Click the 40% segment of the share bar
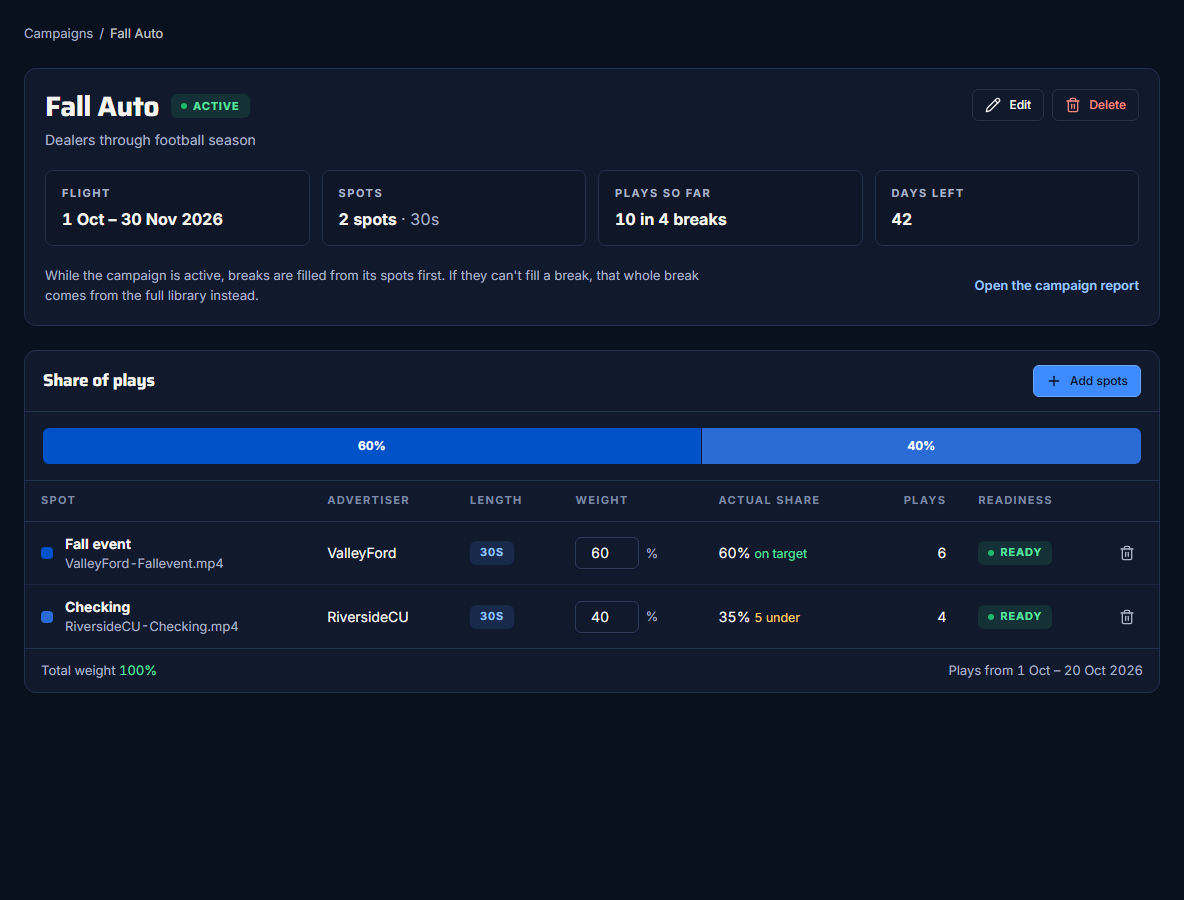The height and width of the screenshot is (900, 1184). (921, 446)
